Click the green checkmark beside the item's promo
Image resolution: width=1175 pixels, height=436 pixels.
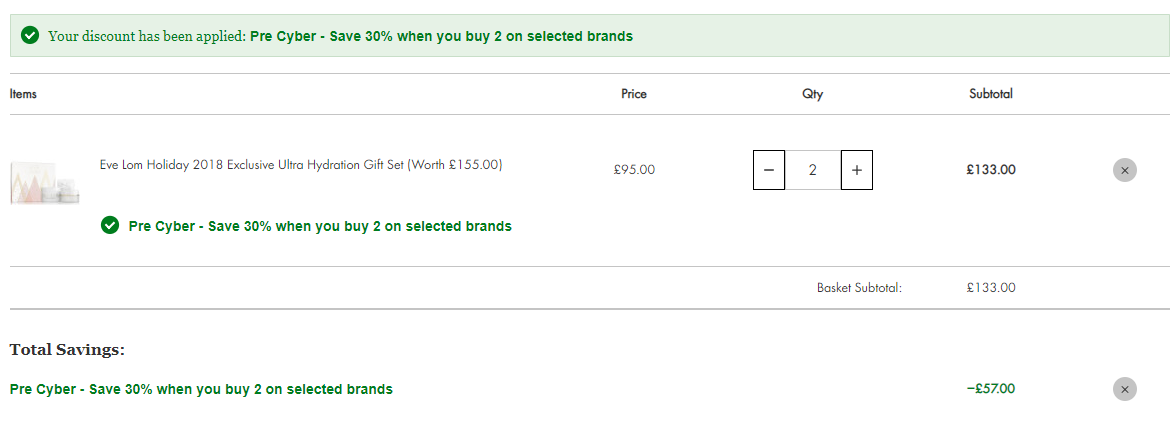pos(109,225)
